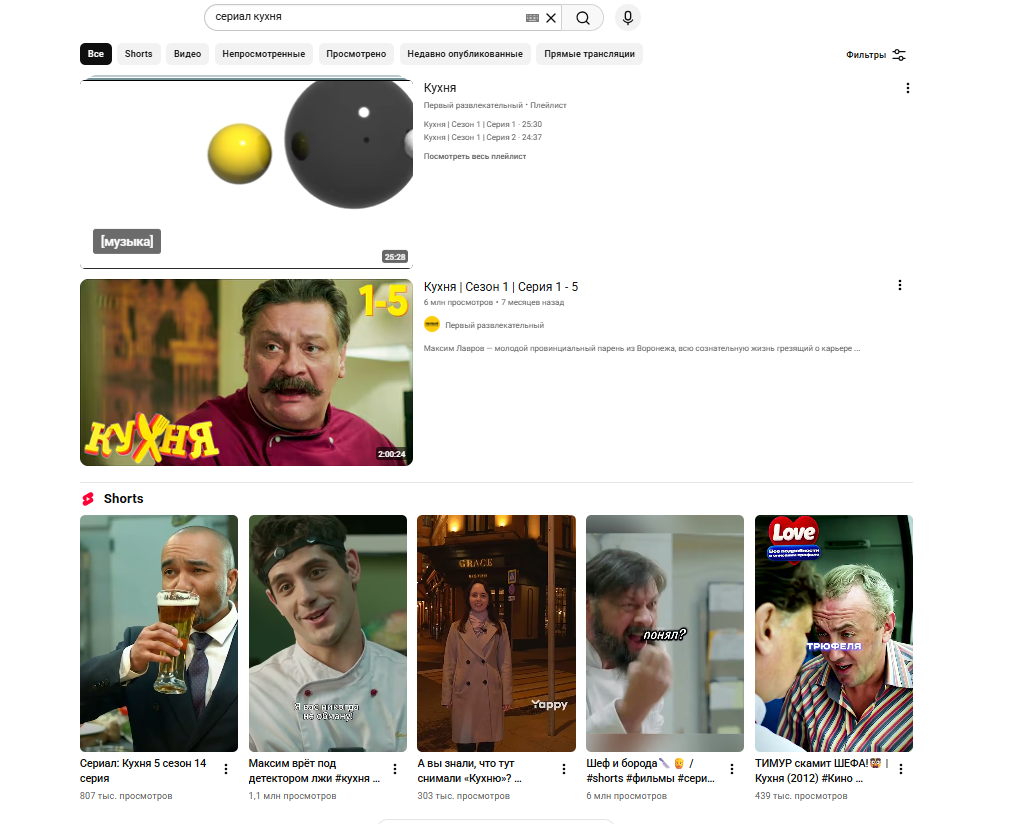Open the virtual keyboard icon in search box

532,18
